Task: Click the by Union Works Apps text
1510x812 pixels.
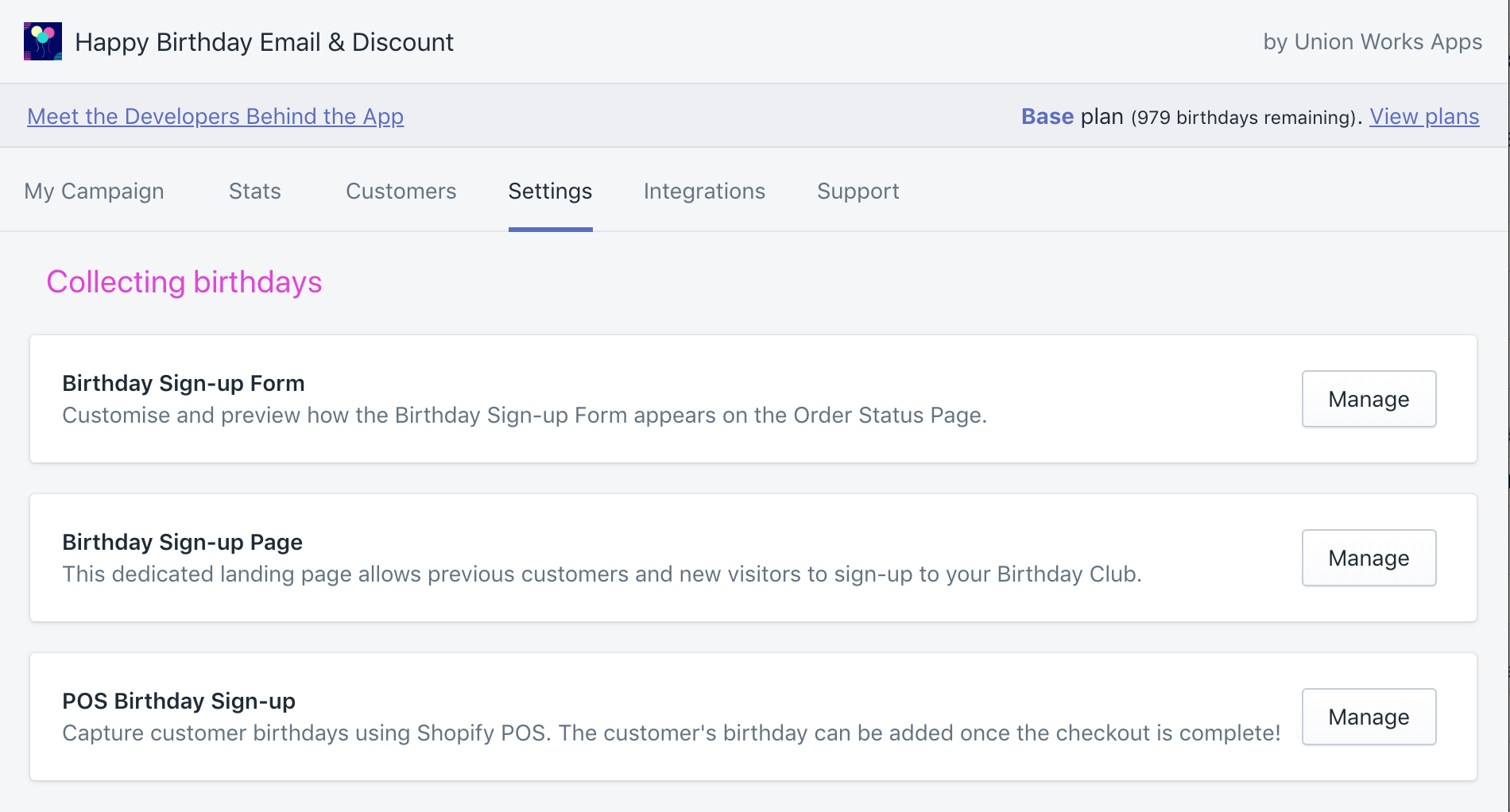Action: tap(1372, 41)
